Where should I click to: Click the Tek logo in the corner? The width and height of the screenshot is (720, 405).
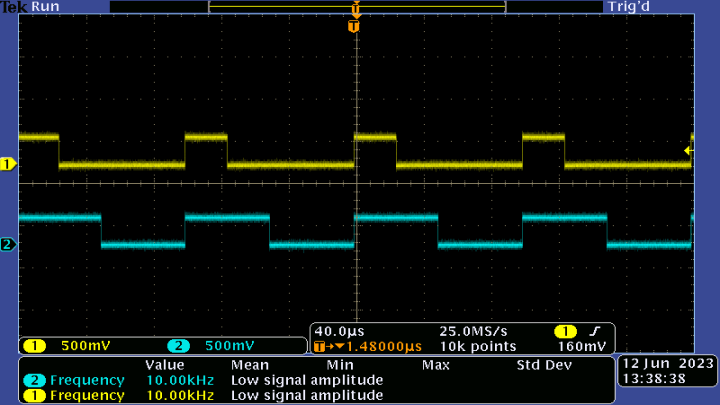(14, 7)
